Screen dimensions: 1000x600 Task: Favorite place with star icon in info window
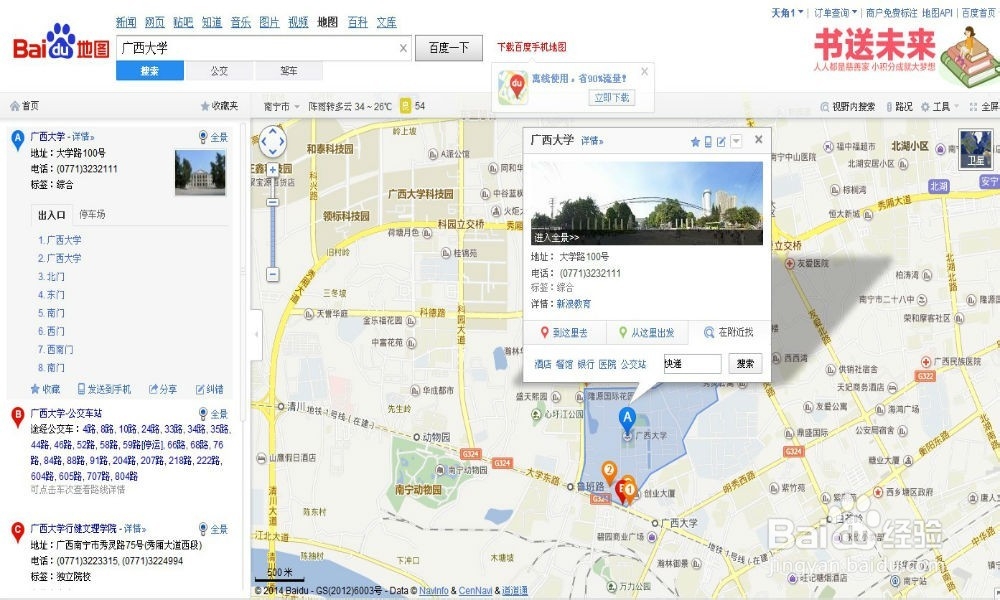tap(695, 142)
